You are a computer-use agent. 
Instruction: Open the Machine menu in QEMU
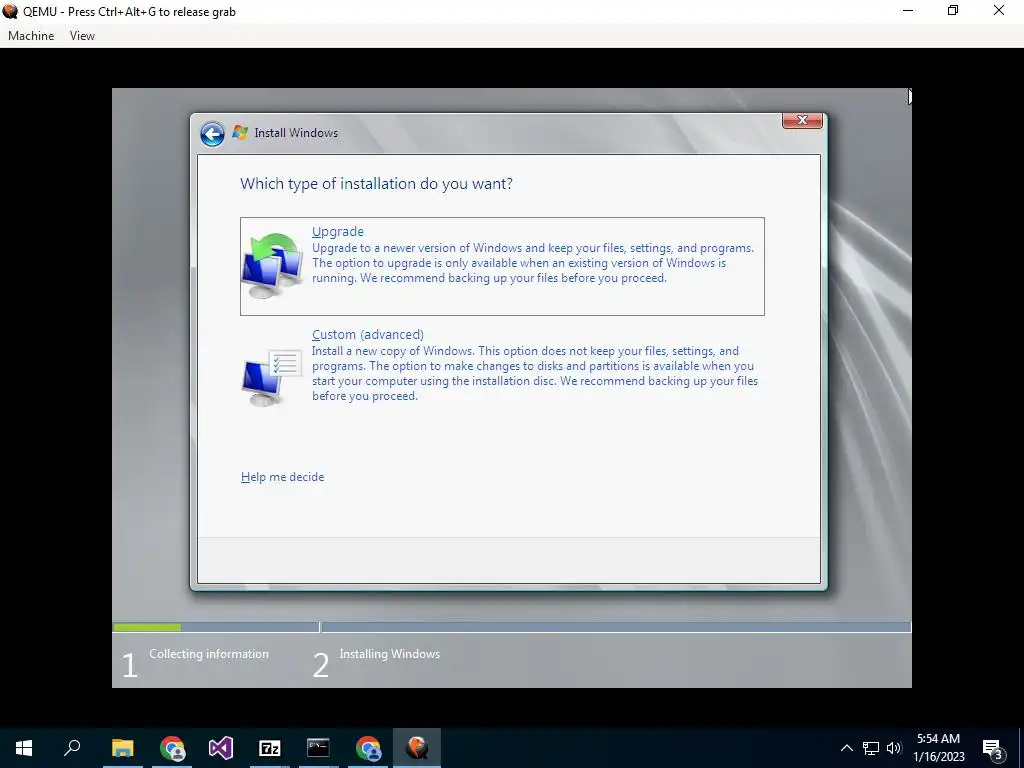tap(31, 36)
